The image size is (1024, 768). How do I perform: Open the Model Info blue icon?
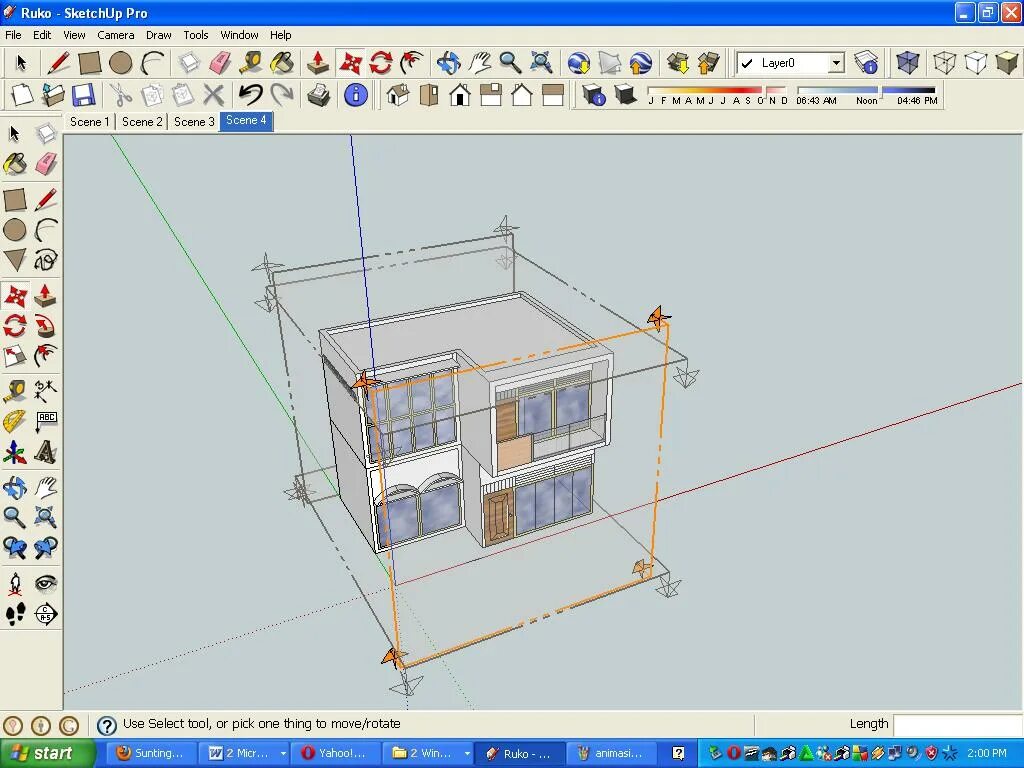355,95
